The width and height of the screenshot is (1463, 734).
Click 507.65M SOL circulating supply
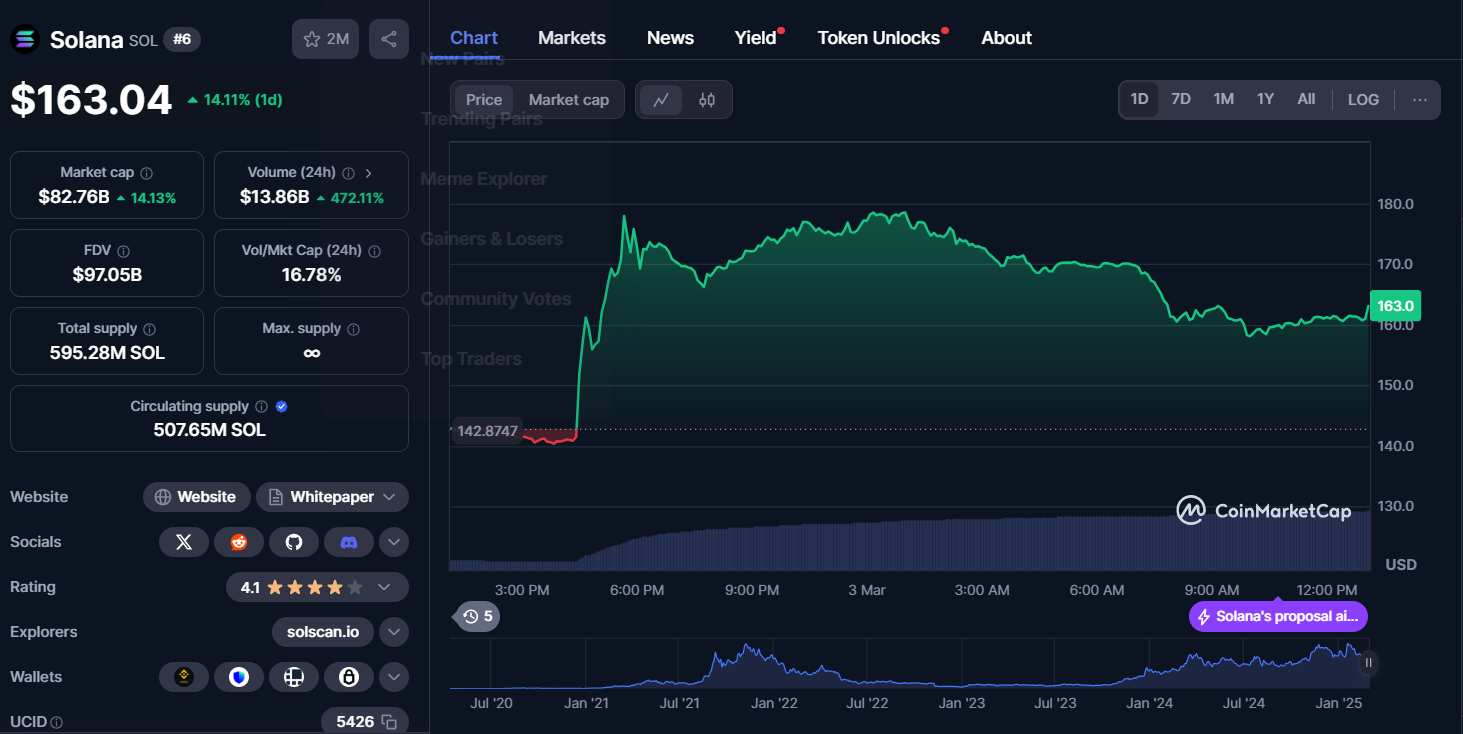(209, 430)
